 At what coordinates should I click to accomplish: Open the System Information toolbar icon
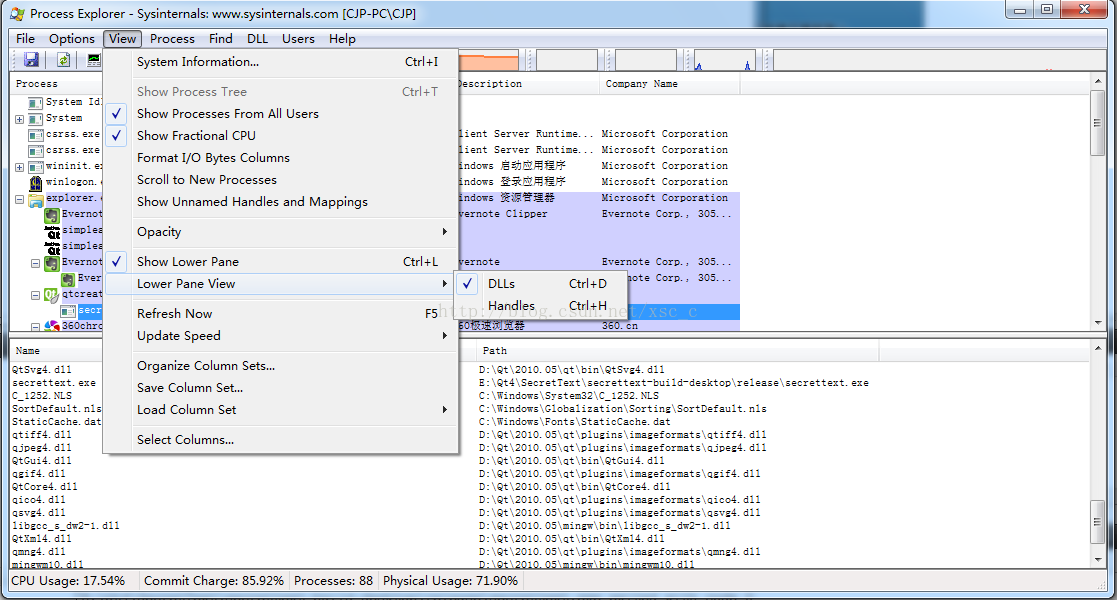click(x=94, y=60)
